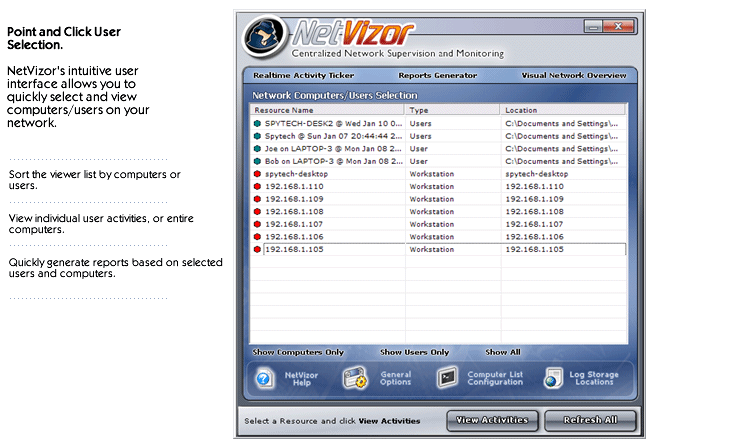Image resolution: width=731 pixels, height=445 pixels.
Task: Open Computer List Configuration icon
Action: click(448, 379)
